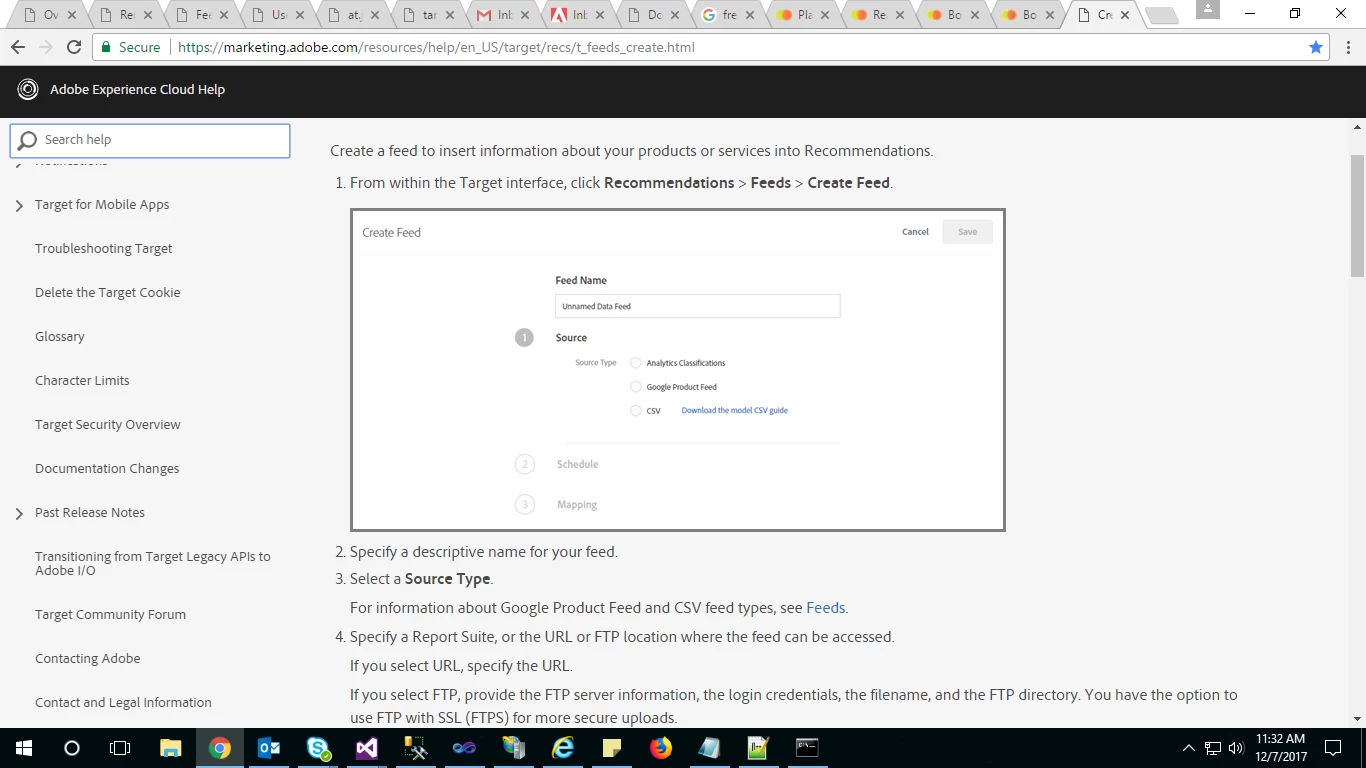Click the scrollbar down arrow

1357,719
